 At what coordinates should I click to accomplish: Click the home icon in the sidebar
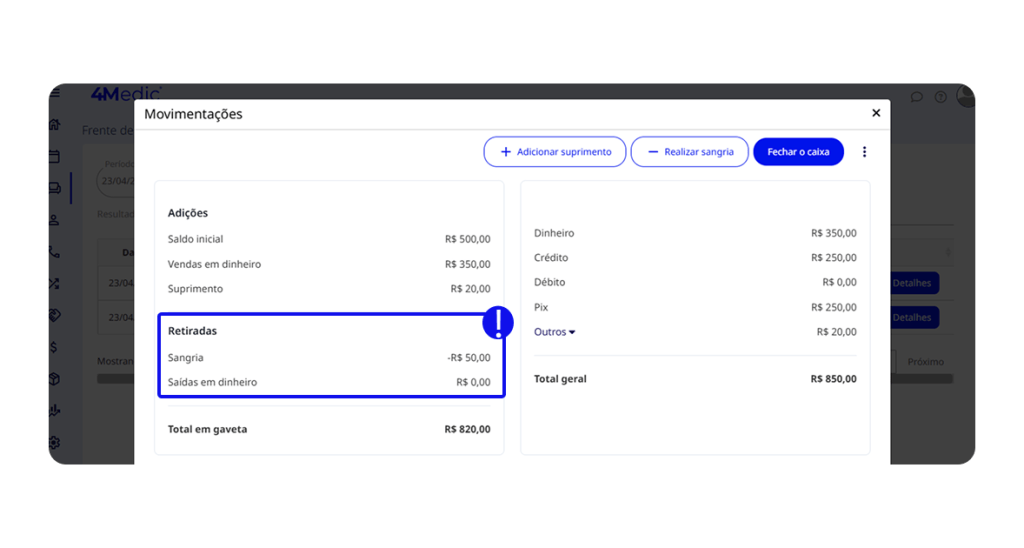click(55, 125)
